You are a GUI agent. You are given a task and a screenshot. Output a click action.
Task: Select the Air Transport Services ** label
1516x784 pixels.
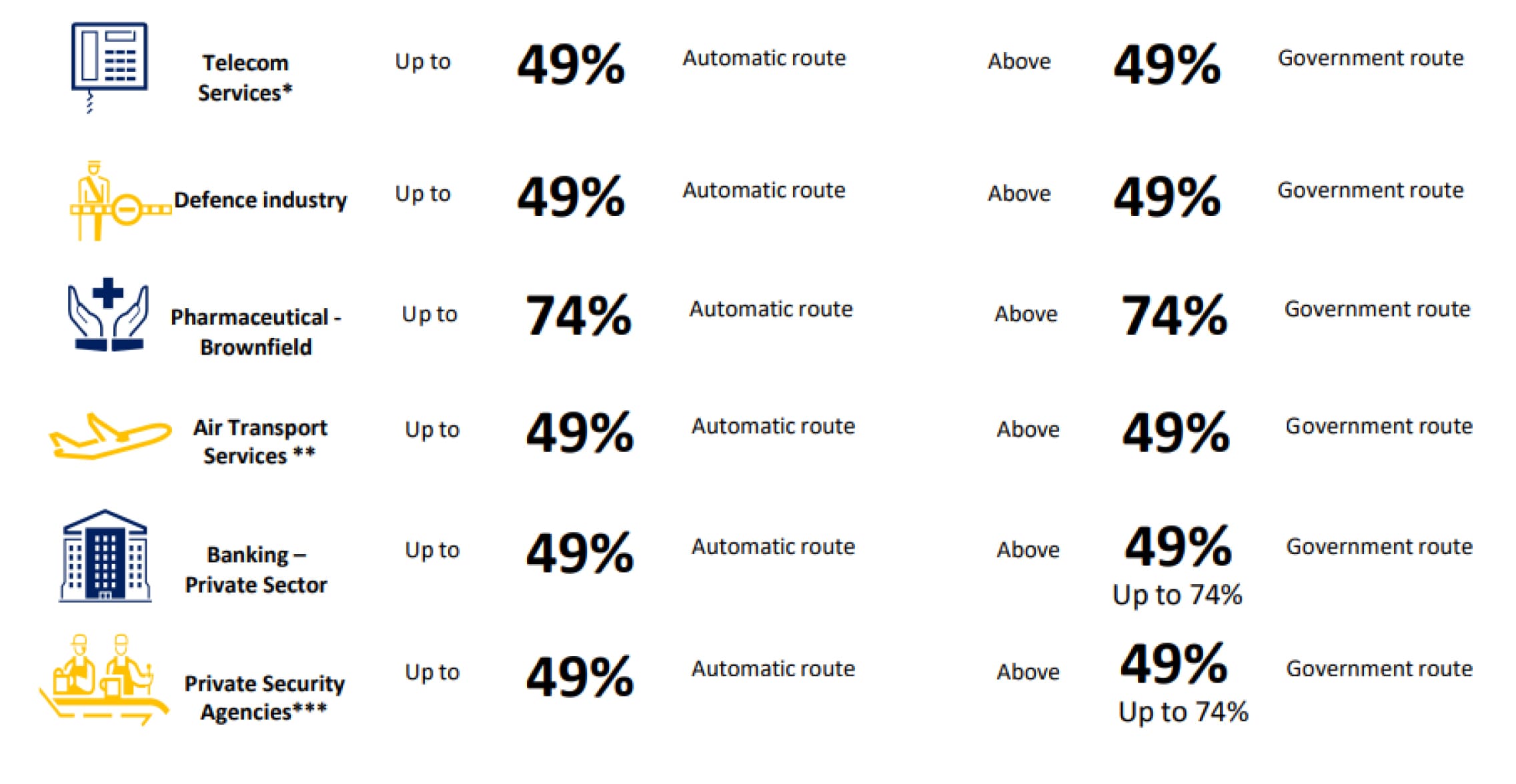[x=260, y=441]
